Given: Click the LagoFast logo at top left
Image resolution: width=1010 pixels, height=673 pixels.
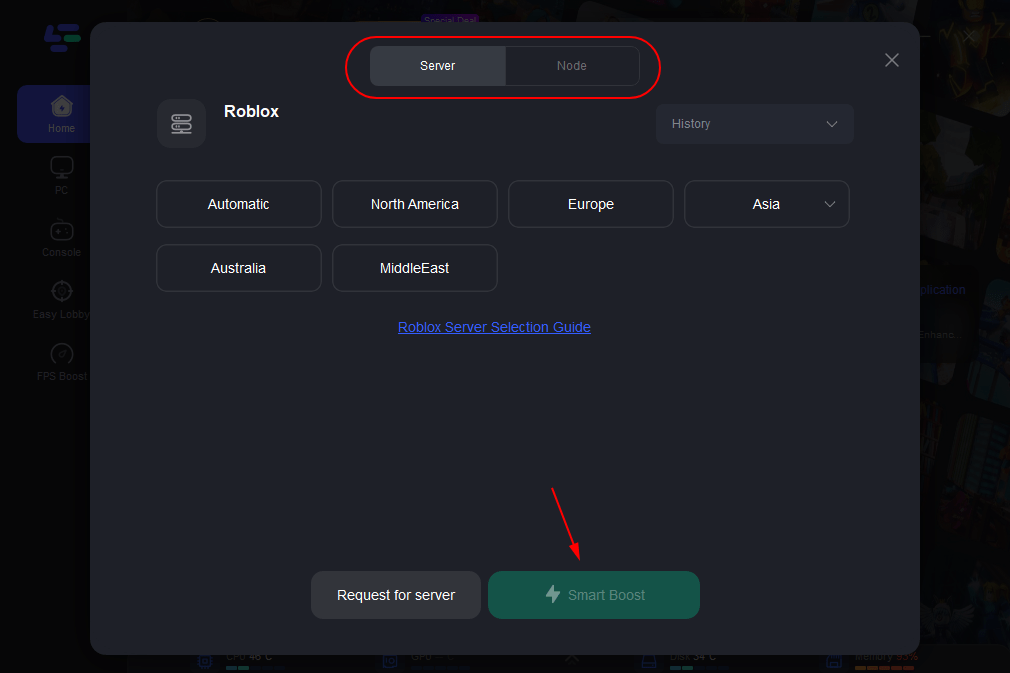Looking at the screenshot, I should pos(60,38).
